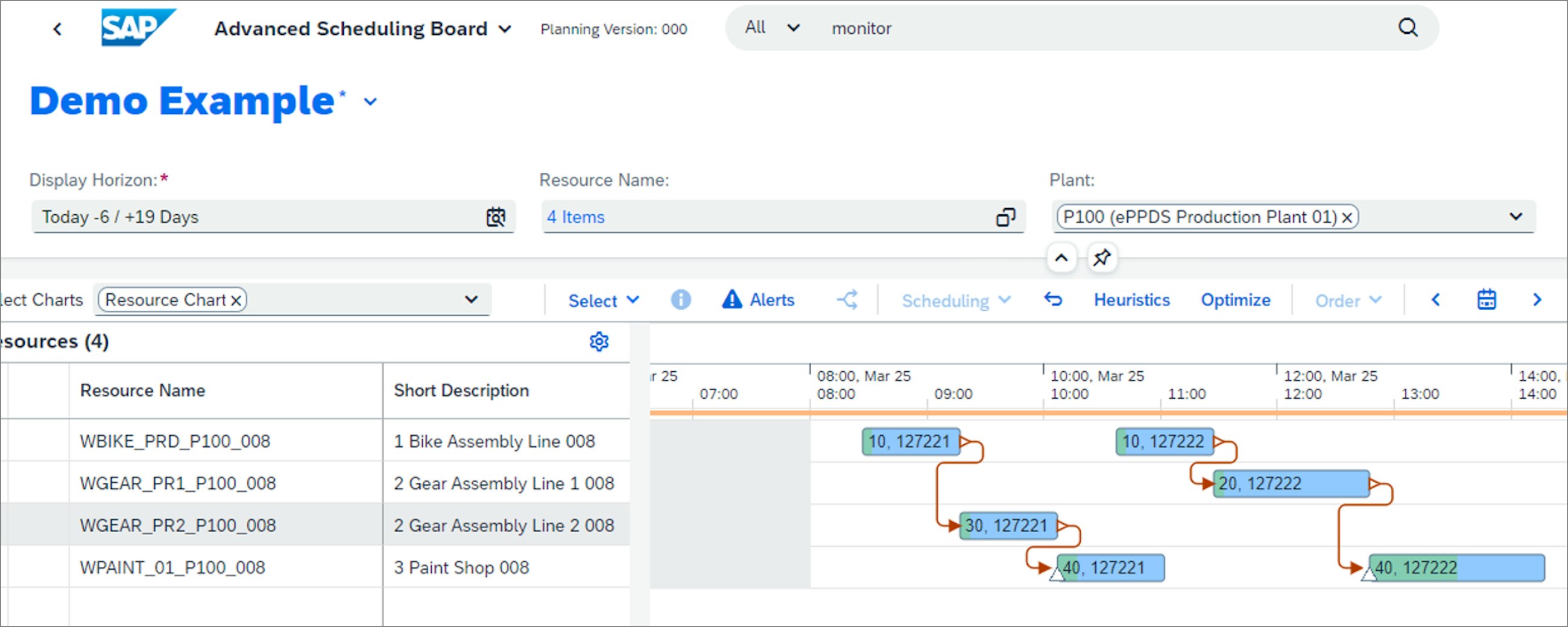This screenshot has height=627, width=1568.
Task: Click the Optimize button
Action: tap(1236, 300)
